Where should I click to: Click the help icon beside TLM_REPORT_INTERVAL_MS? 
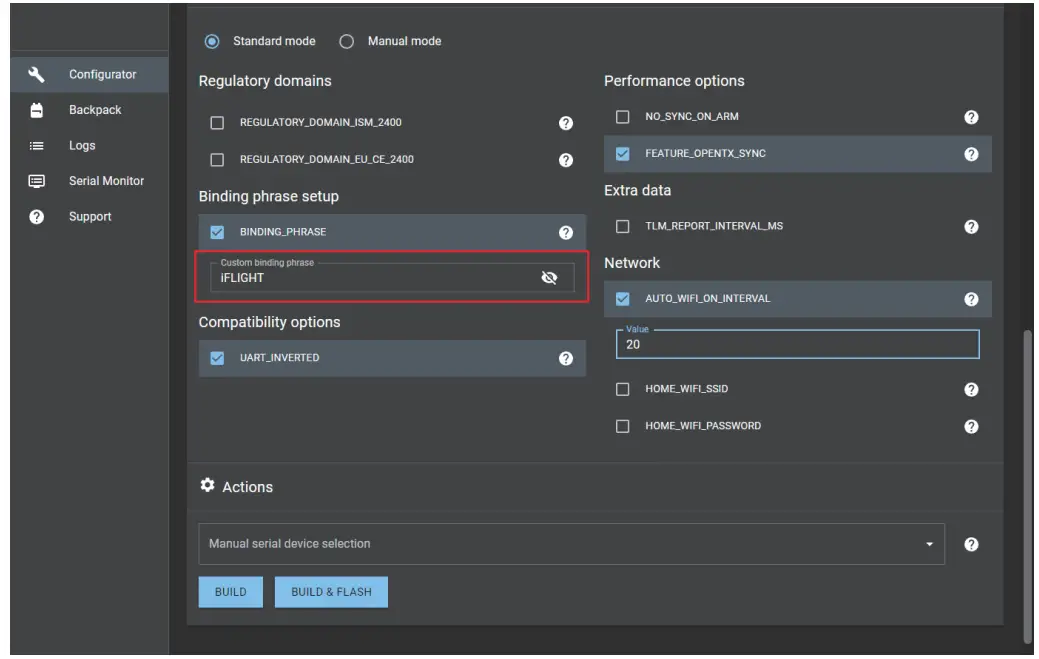point(970,227)
